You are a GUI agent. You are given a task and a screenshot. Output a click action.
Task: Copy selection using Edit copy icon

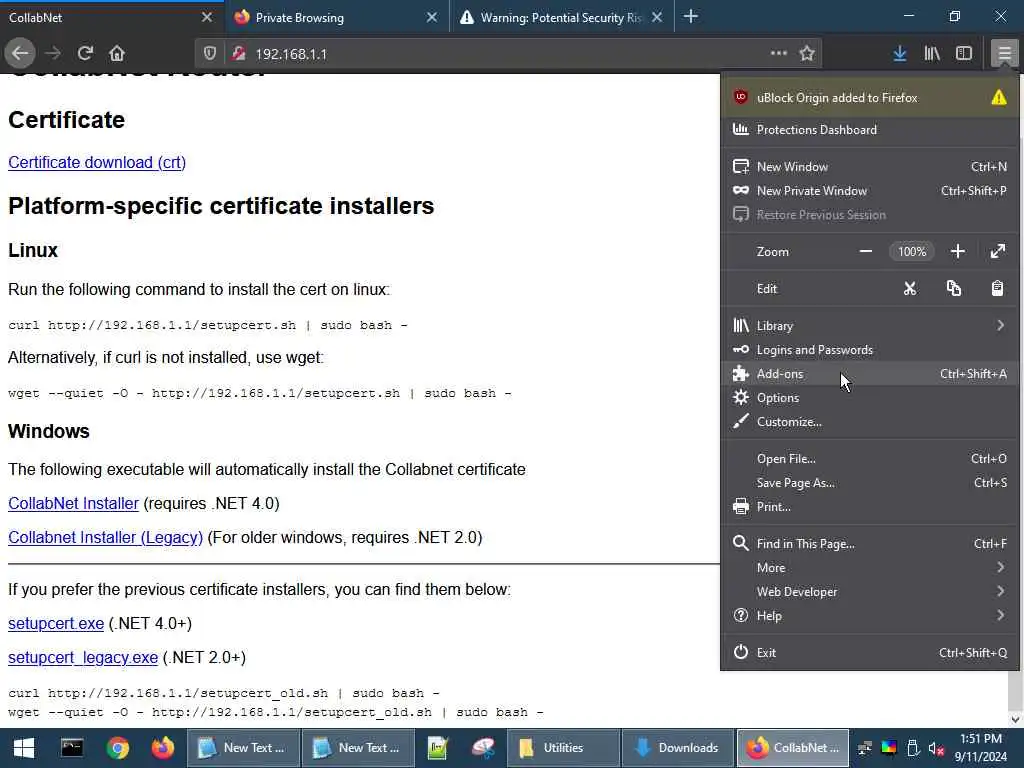(x=953, y=289)
